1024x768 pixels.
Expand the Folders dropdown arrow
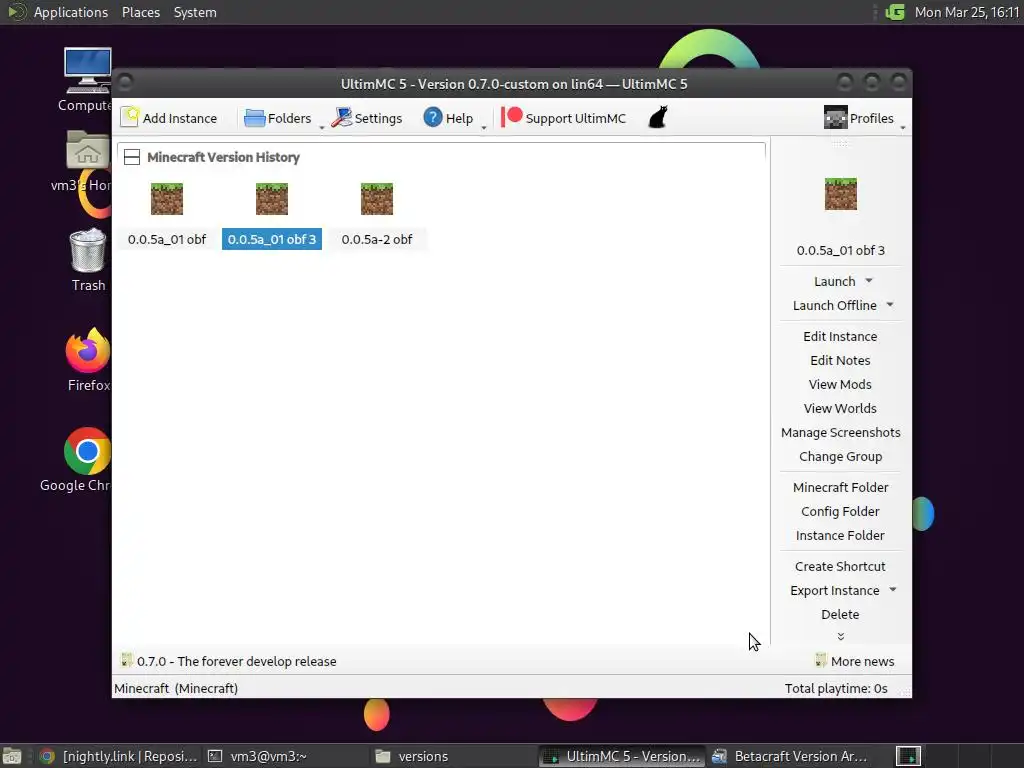pyautogui.click(x=321, y=127)
